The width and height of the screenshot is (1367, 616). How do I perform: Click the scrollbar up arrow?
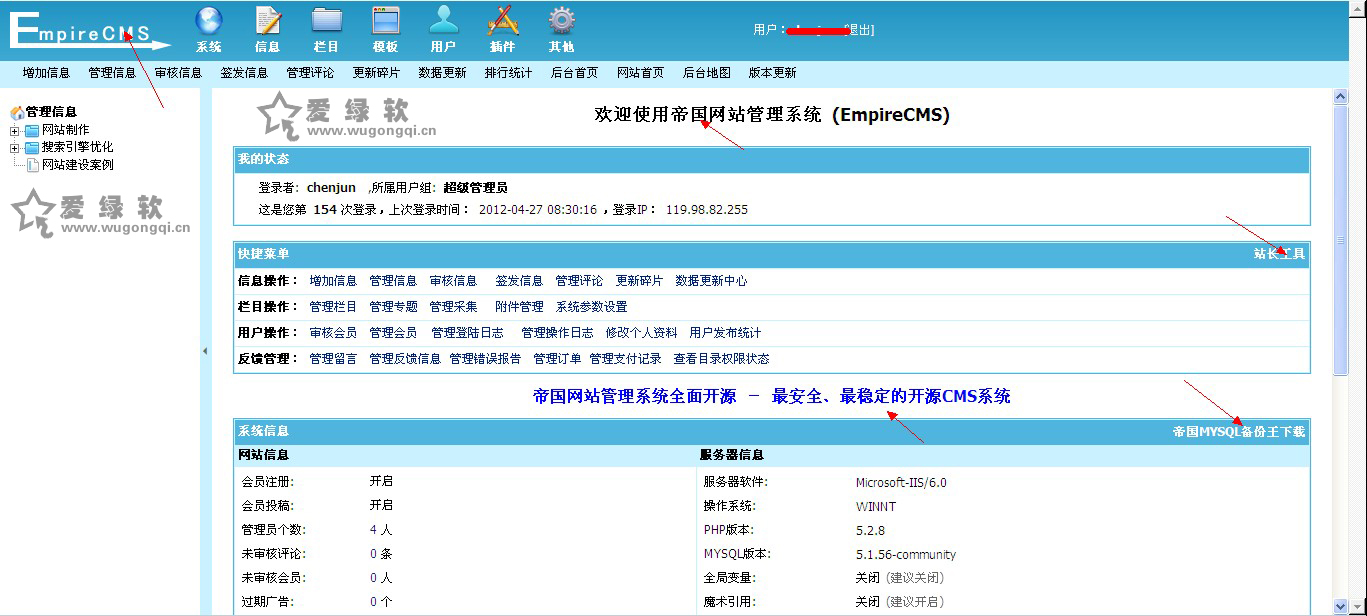click(x=1341, y=96)
